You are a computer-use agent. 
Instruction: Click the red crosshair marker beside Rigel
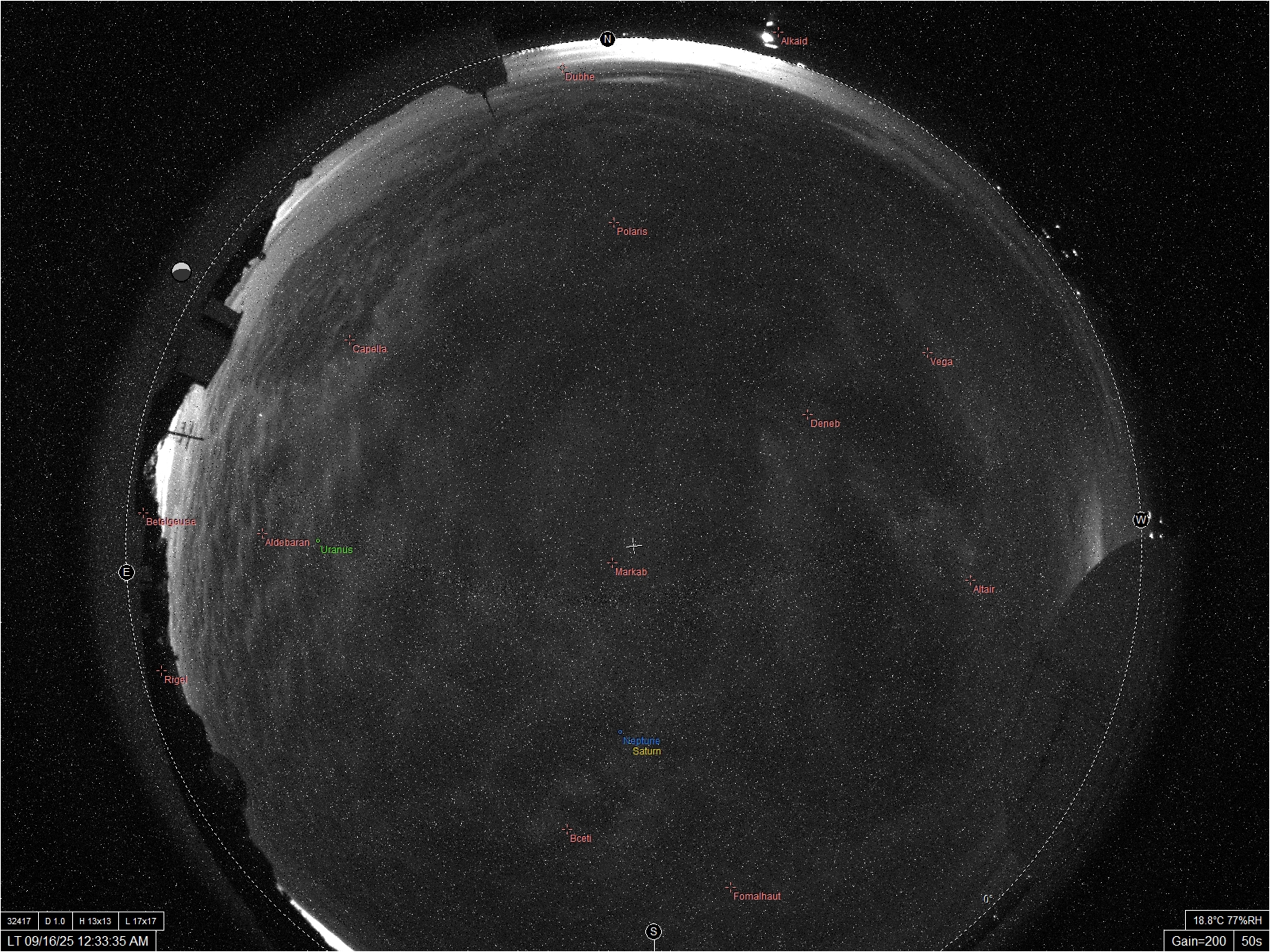click(x=161, y=670)
